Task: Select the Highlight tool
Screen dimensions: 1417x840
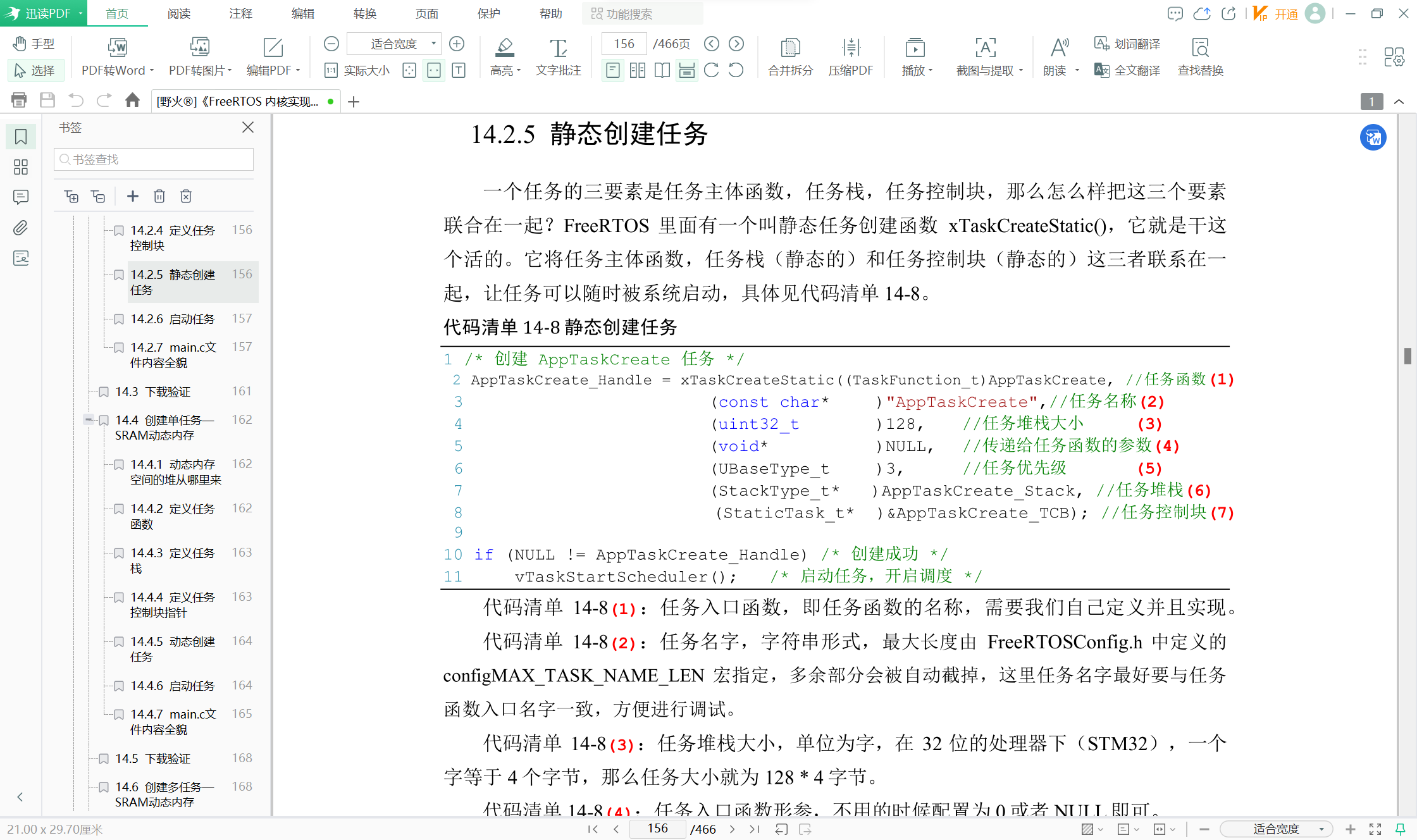Action: point(505,58)
